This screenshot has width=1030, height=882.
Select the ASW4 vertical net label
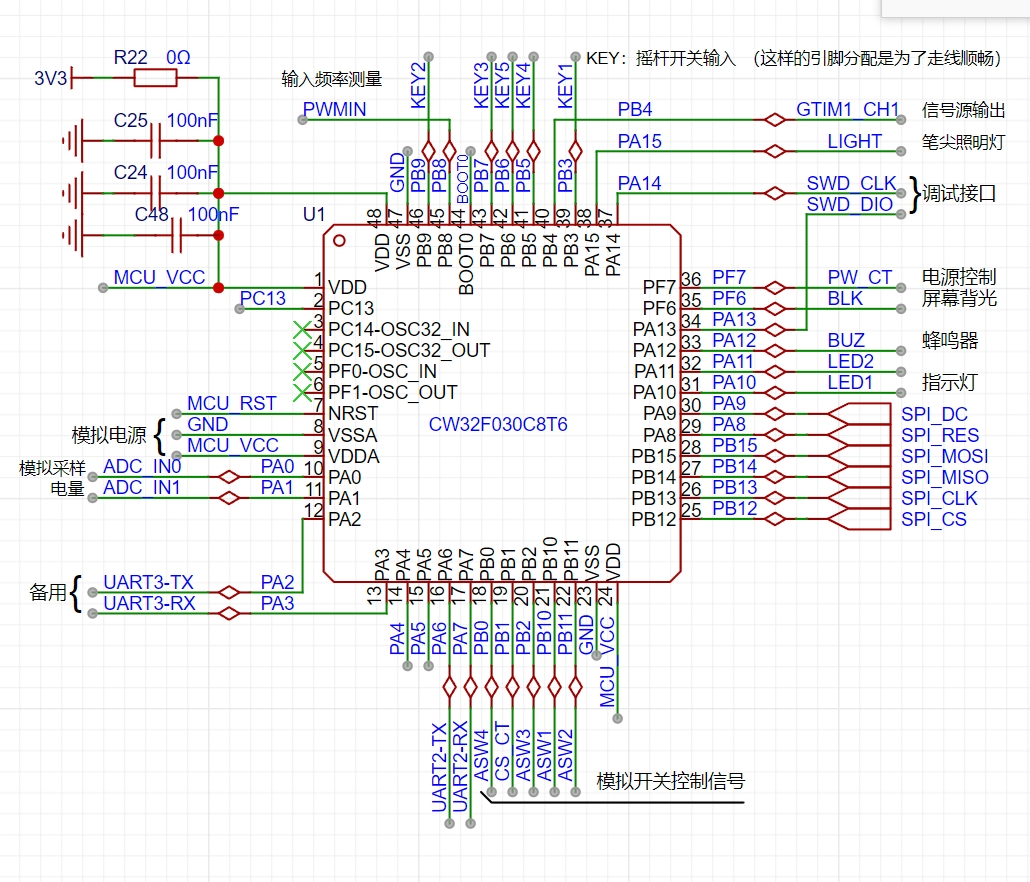[481, 755]
